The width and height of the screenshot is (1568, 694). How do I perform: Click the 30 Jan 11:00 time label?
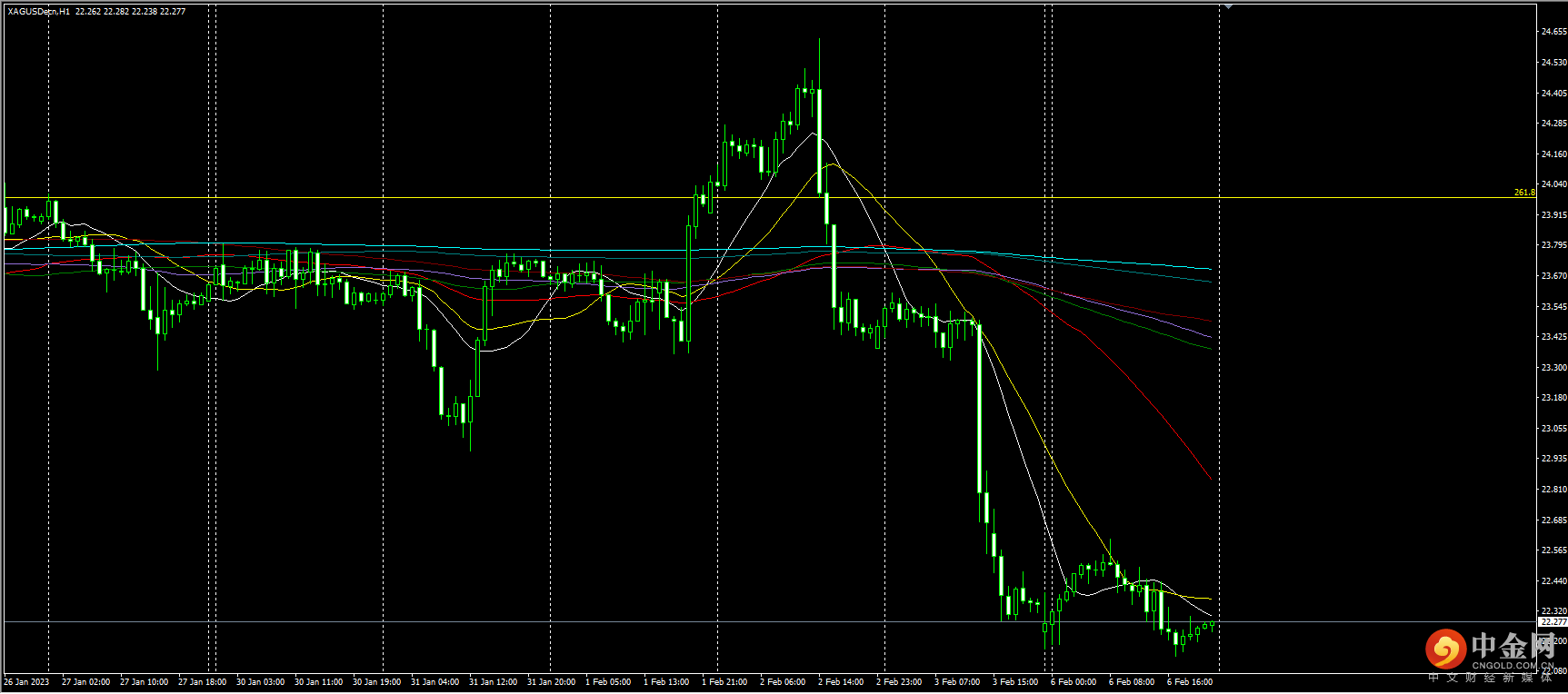point(318,682)
